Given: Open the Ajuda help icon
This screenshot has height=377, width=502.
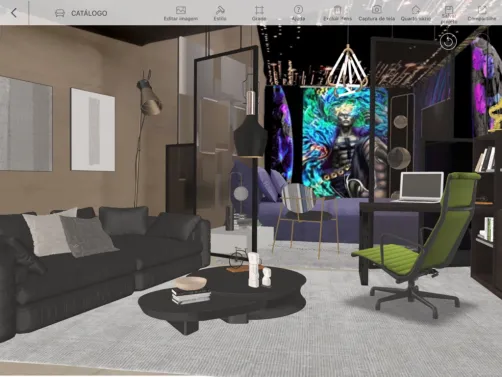Looking at the screenshot, I should coord(298,13).
